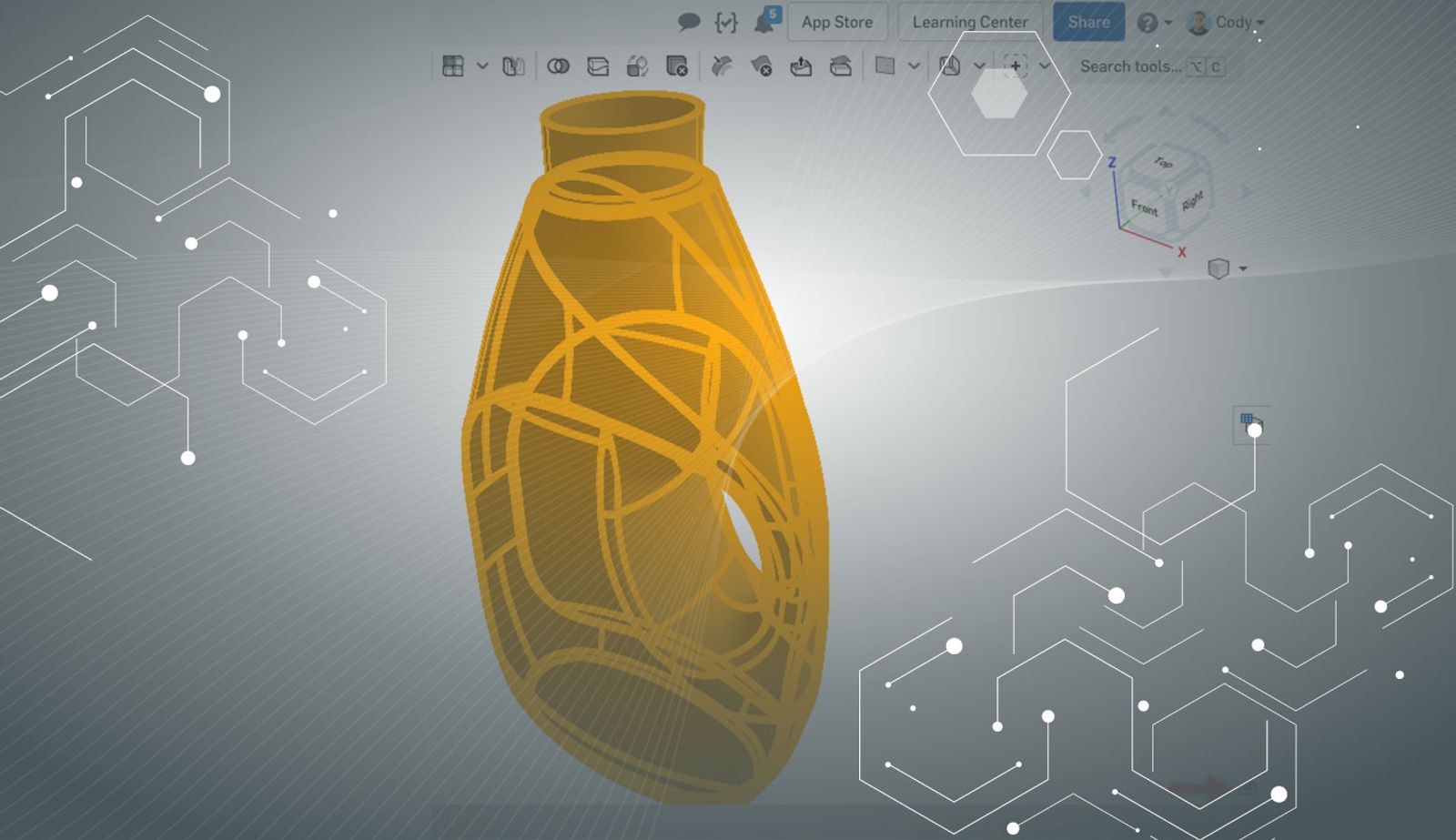Click the four-square grid pattern tool
Image resolution: width=1456 pixels, height=840 pixels.
(x=453, y=66)
